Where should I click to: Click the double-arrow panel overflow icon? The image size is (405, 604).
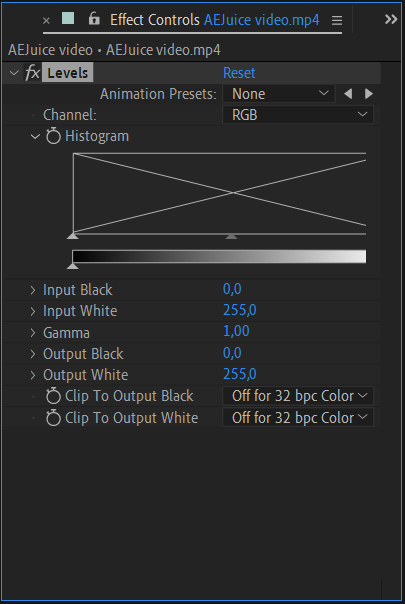[x=391, y=19]
